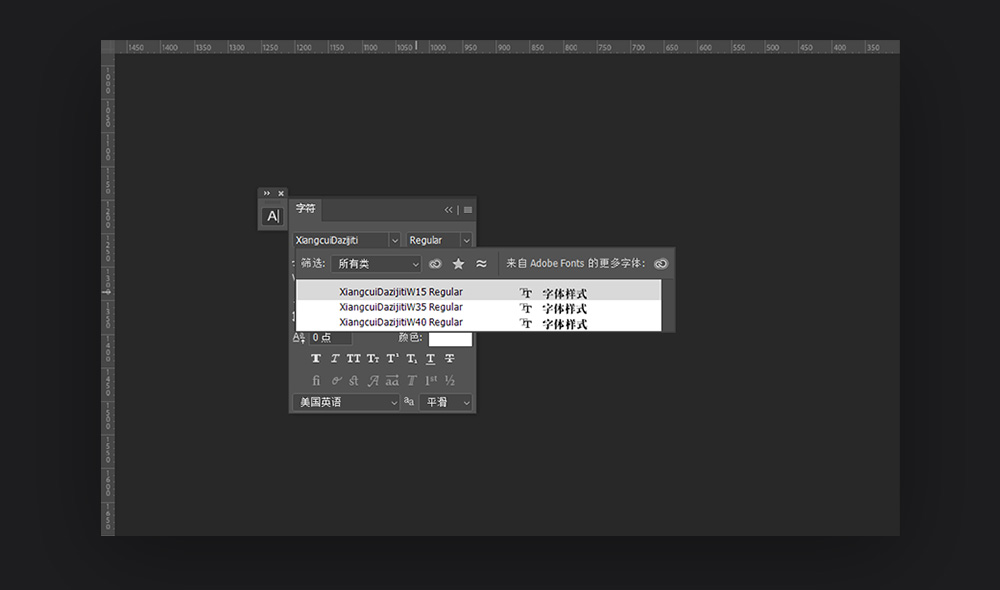Expand the collapsed dock with double chevrons
This screenshot has width=1000, height=590.
pyautogui.click(x=267, y=193)
